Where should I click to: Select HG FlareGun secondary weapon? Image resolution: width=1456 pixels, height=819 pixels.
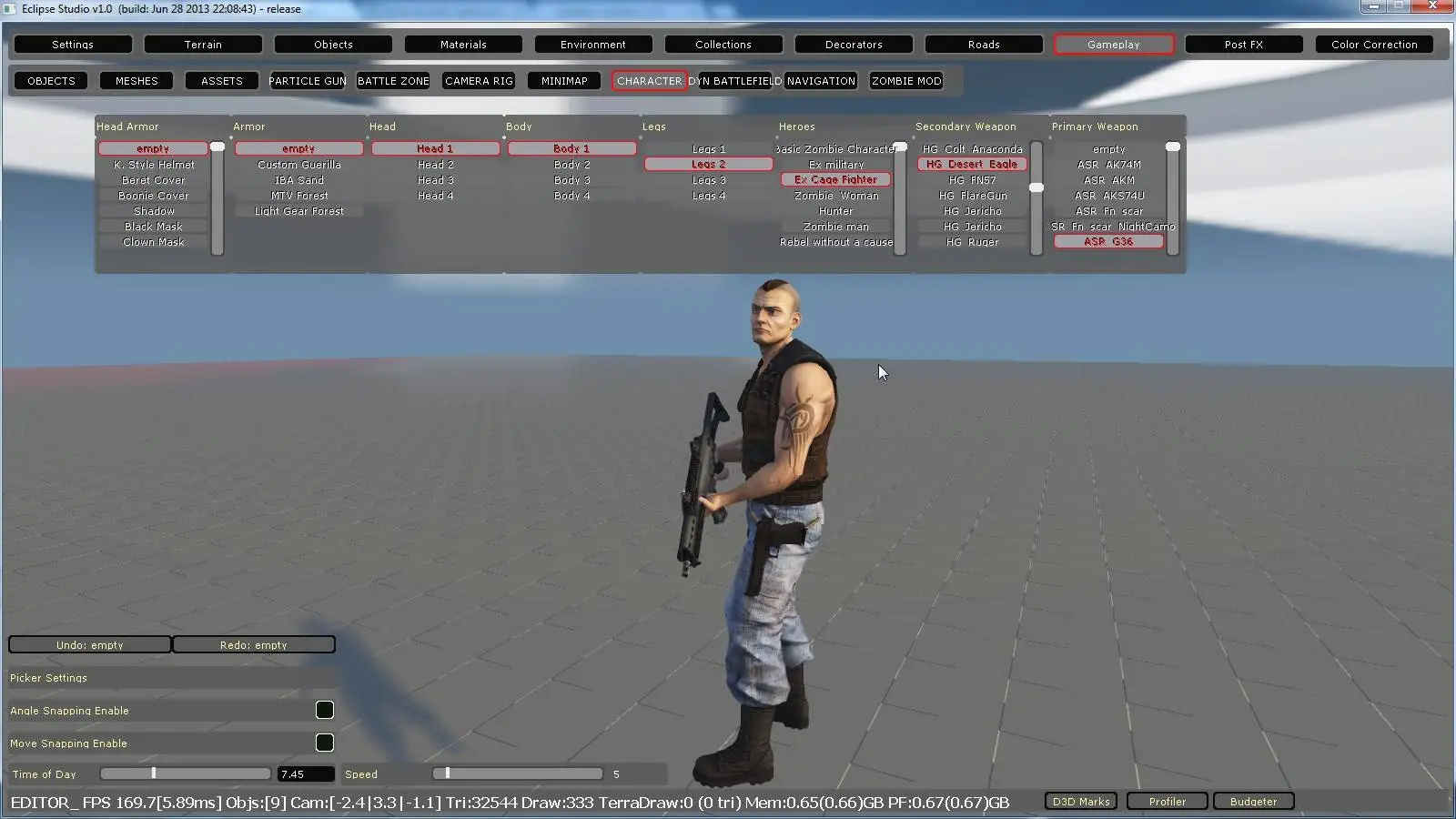[973, 196]
